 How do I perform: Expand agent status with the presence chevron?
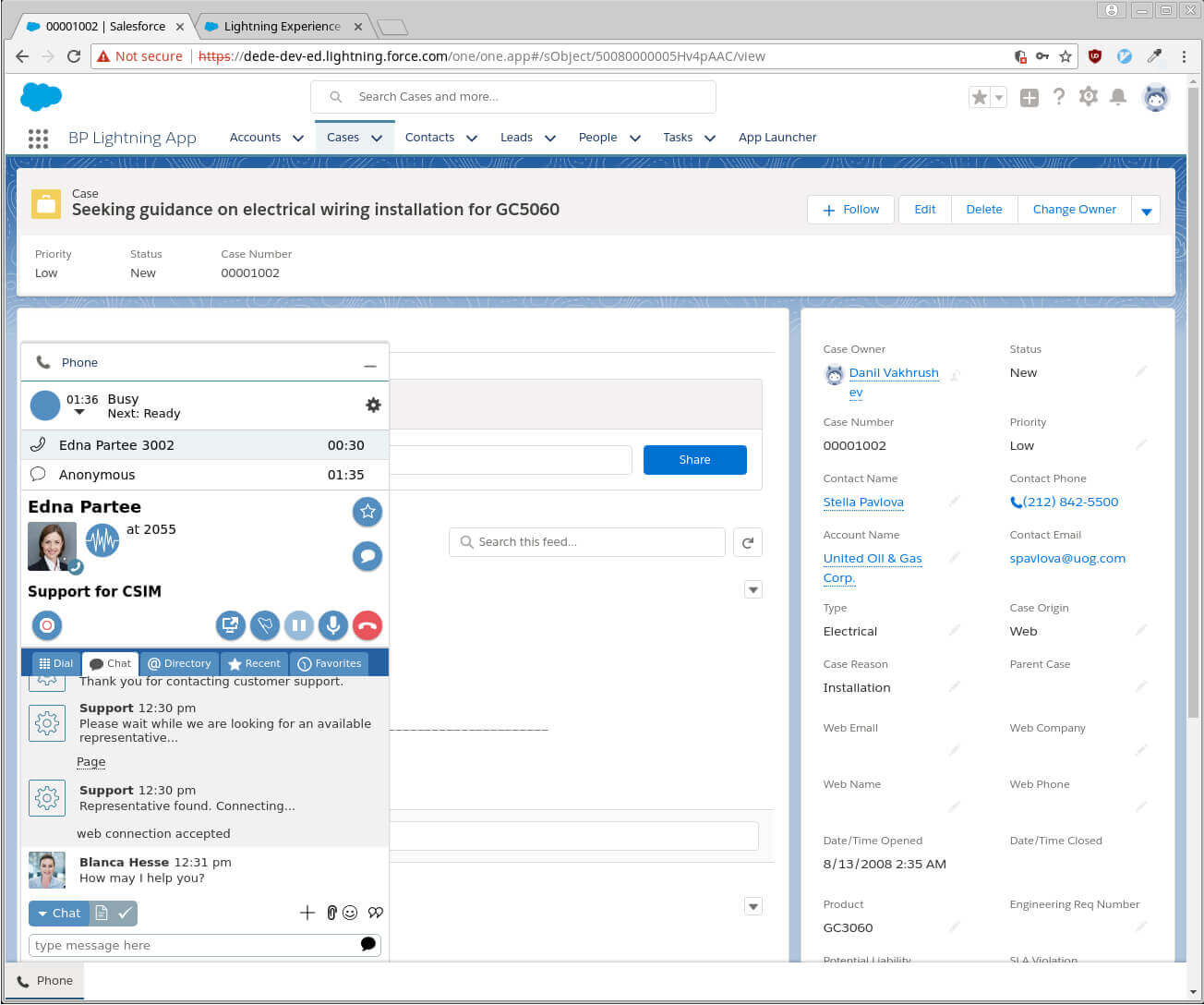coord(78,413)
